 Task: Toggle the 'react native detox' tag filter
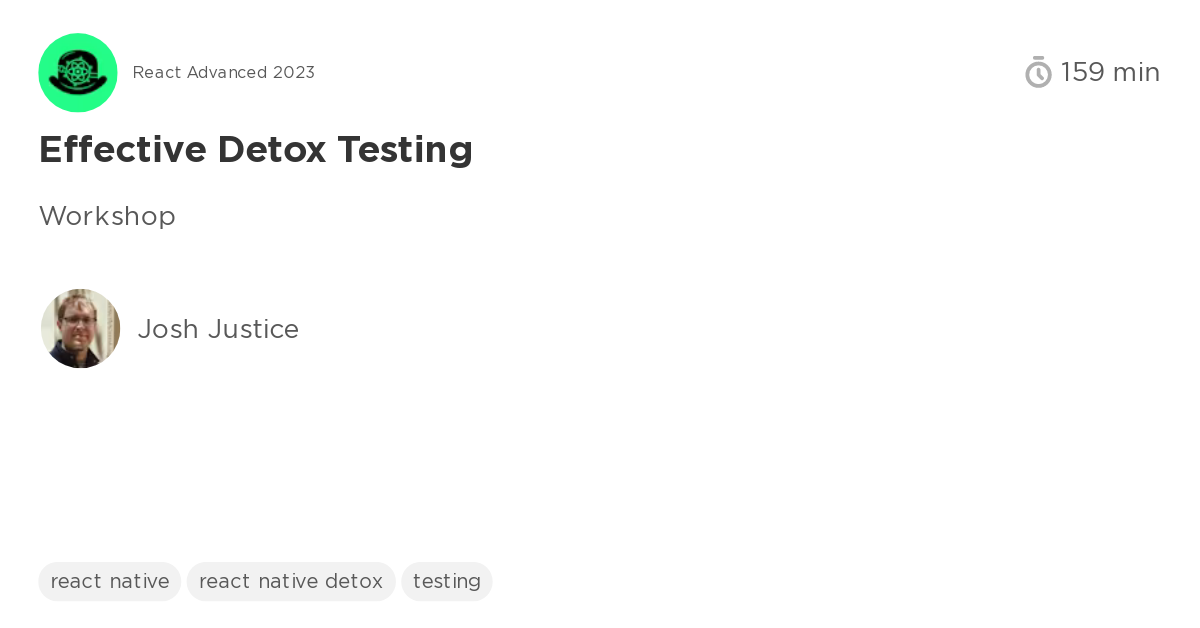click(290, 581)
